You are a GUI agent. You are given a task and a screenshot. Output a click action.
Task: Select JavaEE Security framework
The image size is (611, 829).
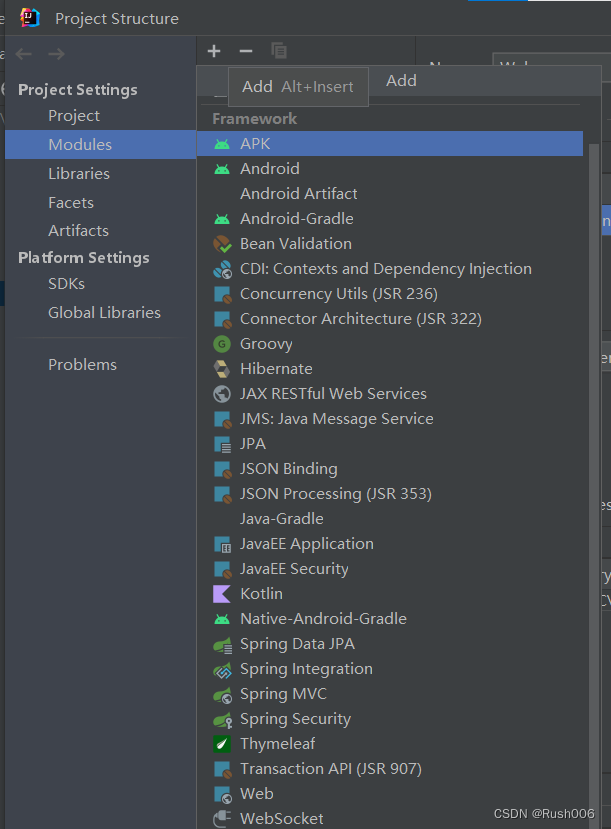coord(390,569)
